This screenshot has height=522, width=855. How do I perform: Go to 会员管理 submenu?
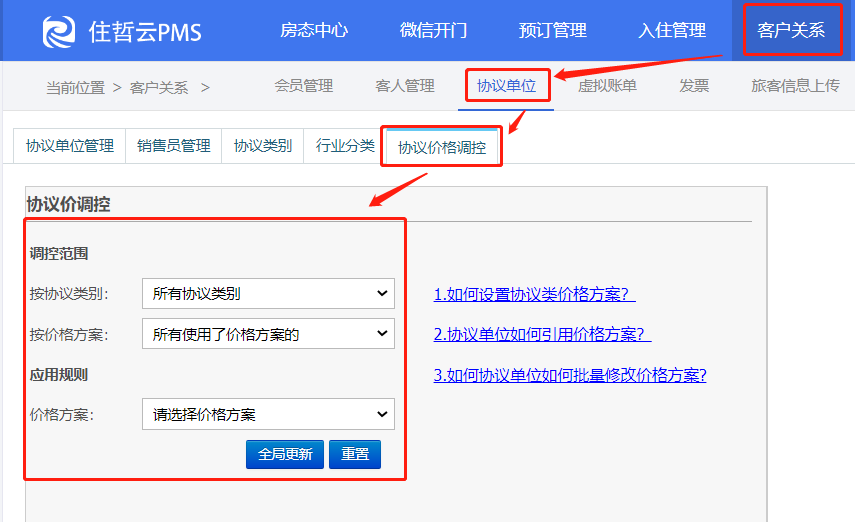pyautogui.click(x=304, y=86)
